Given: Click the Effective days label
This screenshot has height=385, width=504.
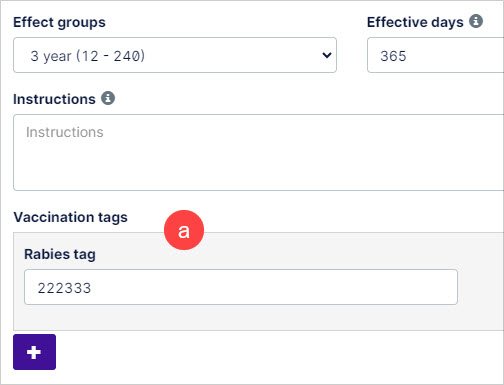Looking at the screenshot, I should (x=415, y=22).
